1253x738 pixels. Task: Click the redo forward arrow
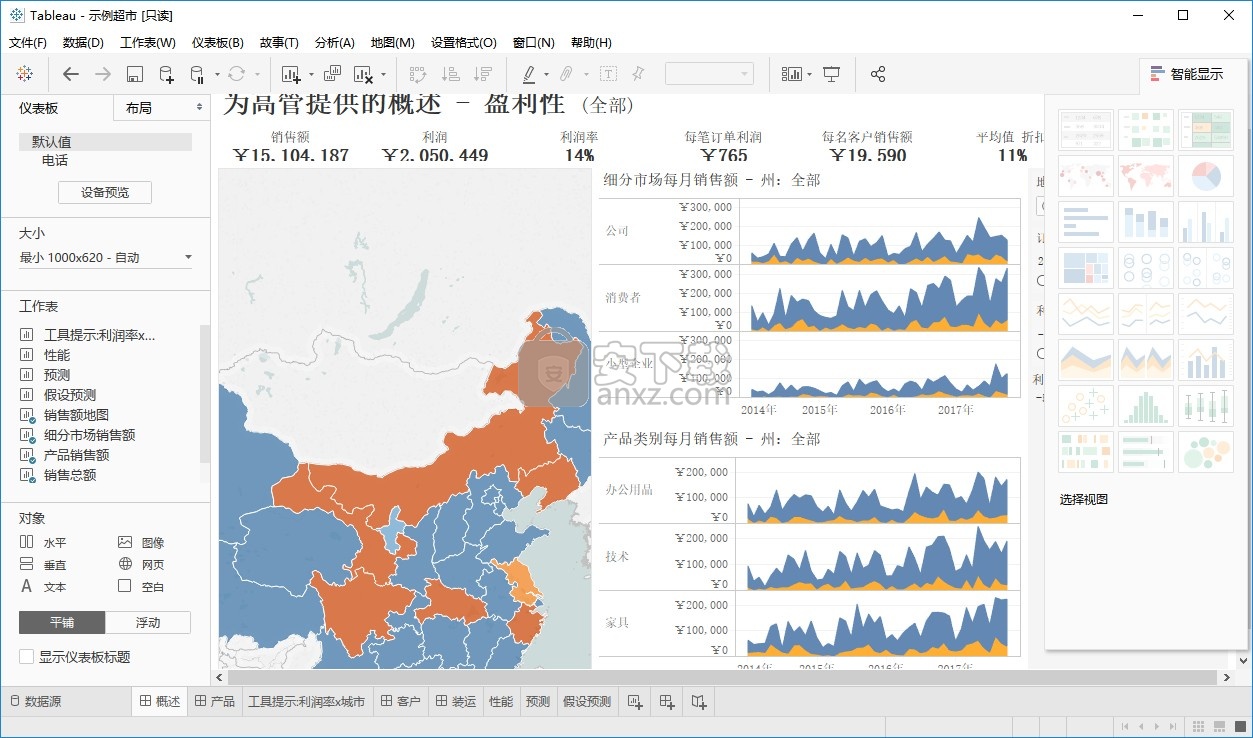[x=102, y=74]
